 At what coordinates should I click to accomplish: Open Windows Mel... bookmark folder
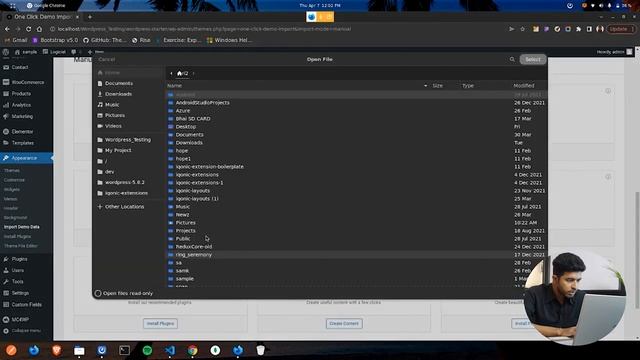(x=229, y=40)
